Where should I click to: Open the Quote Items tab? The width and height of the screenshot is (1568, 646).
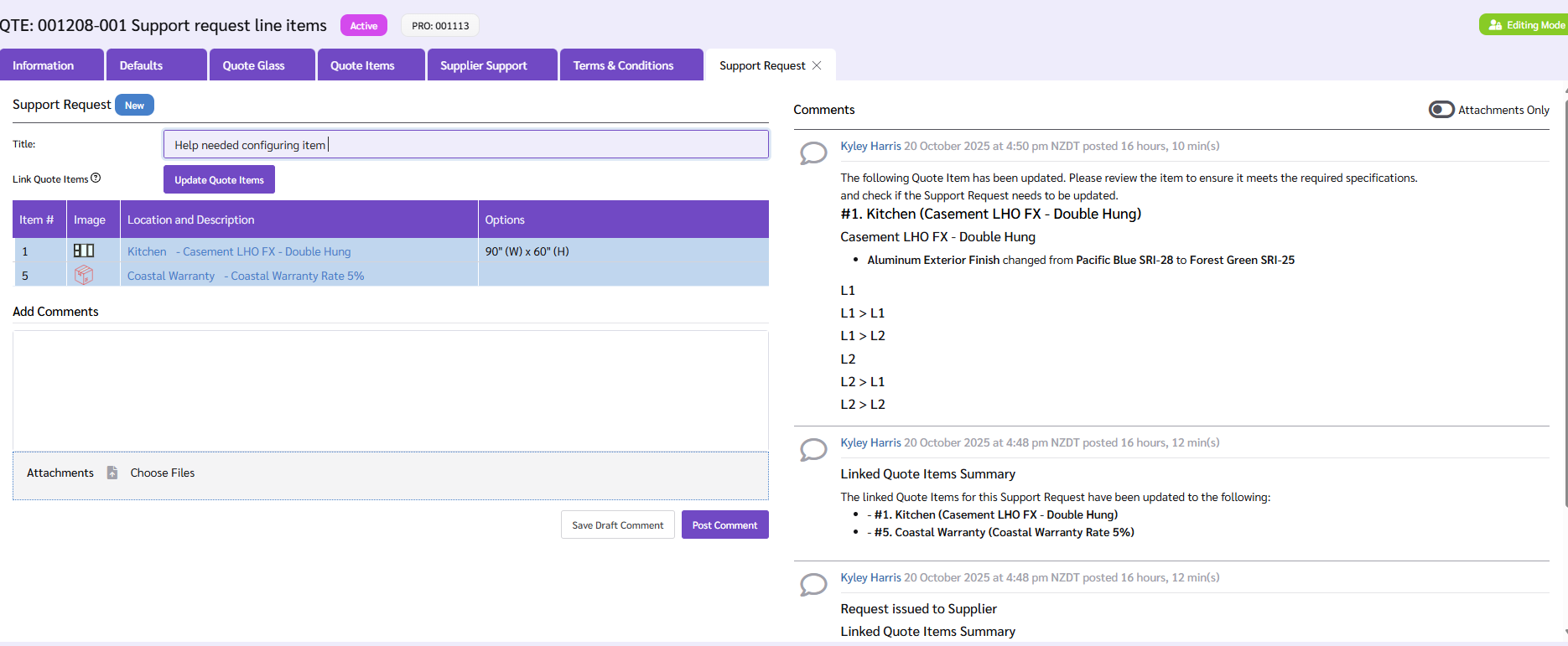362,65
